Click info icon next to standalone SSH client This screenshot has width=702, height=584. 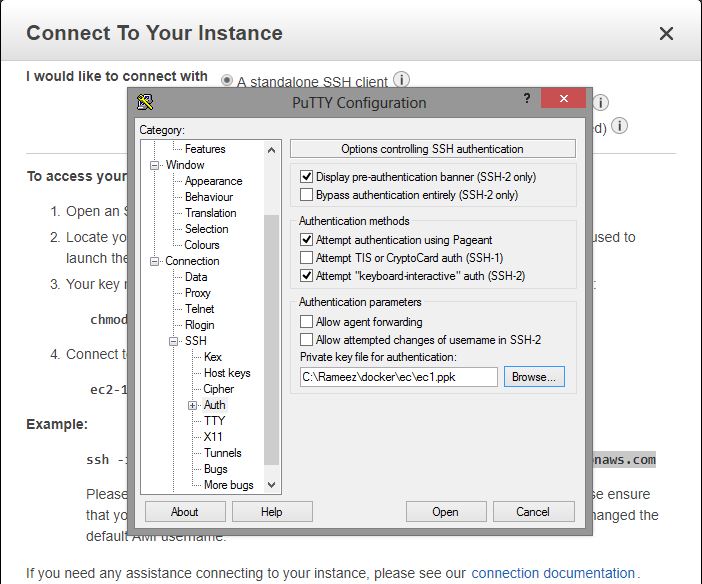click(401, 79)
